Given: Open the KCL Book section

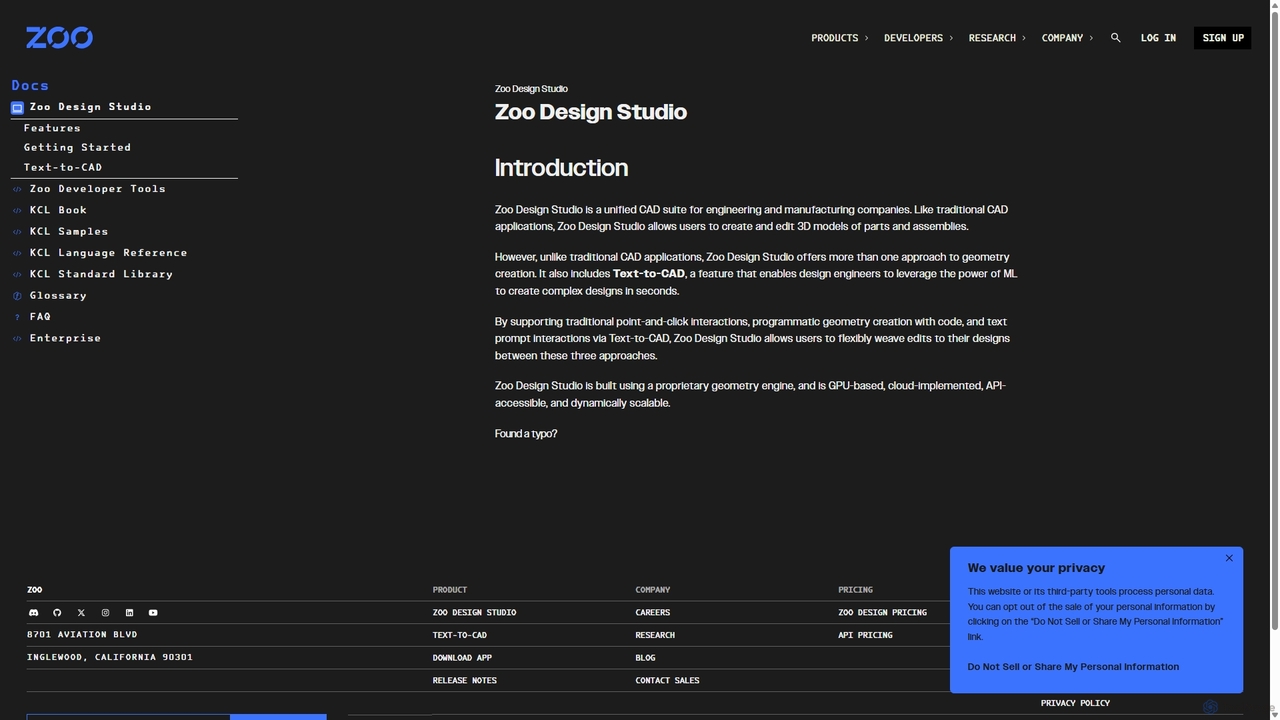Looking at the screenshot, I should (x=58, y=210).
